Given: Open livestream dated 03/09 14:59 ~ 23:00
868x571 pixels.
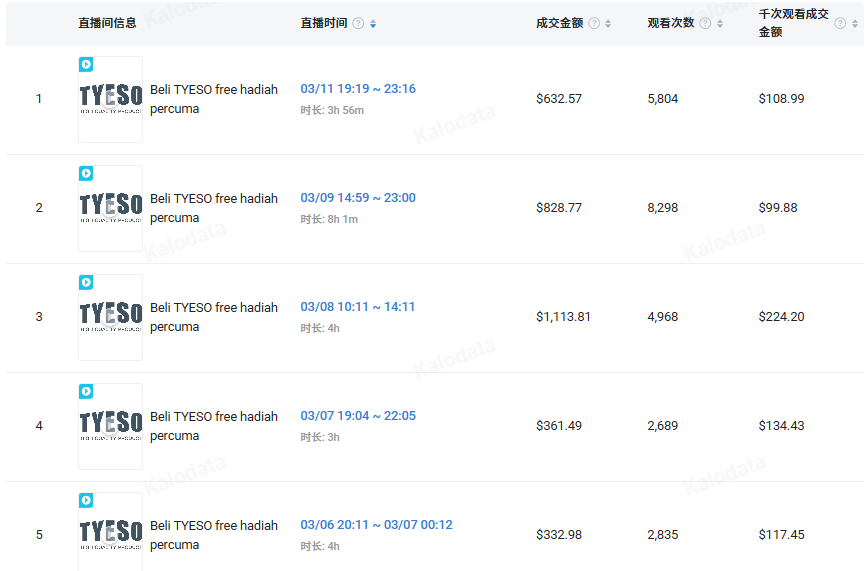Looking at the screenshot, I should coord(358,198).
